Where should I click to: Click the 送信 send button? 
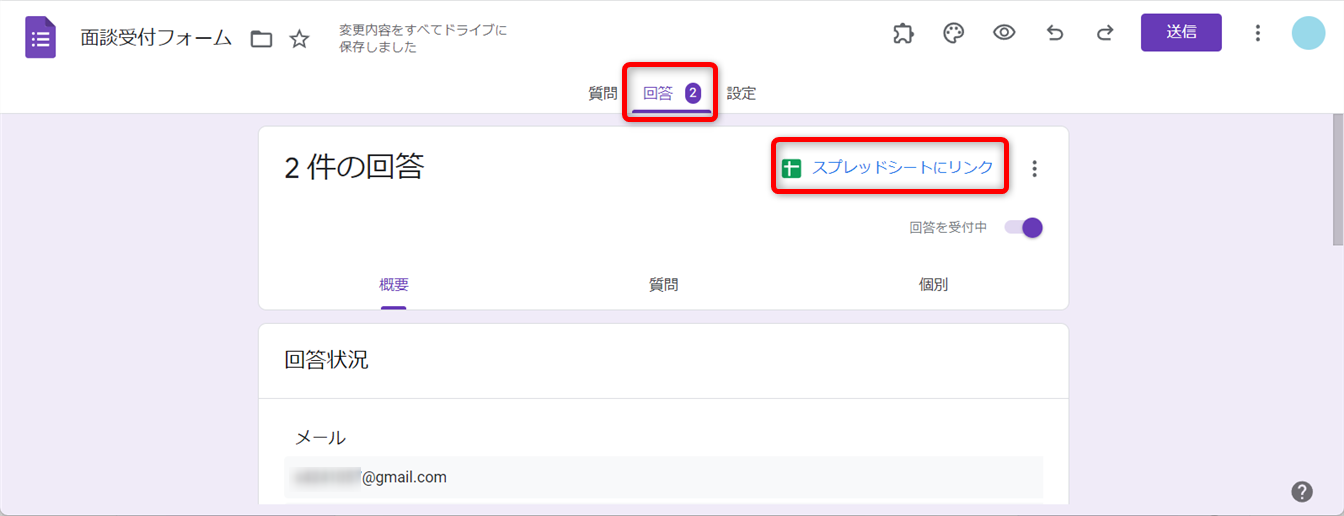1181,32
